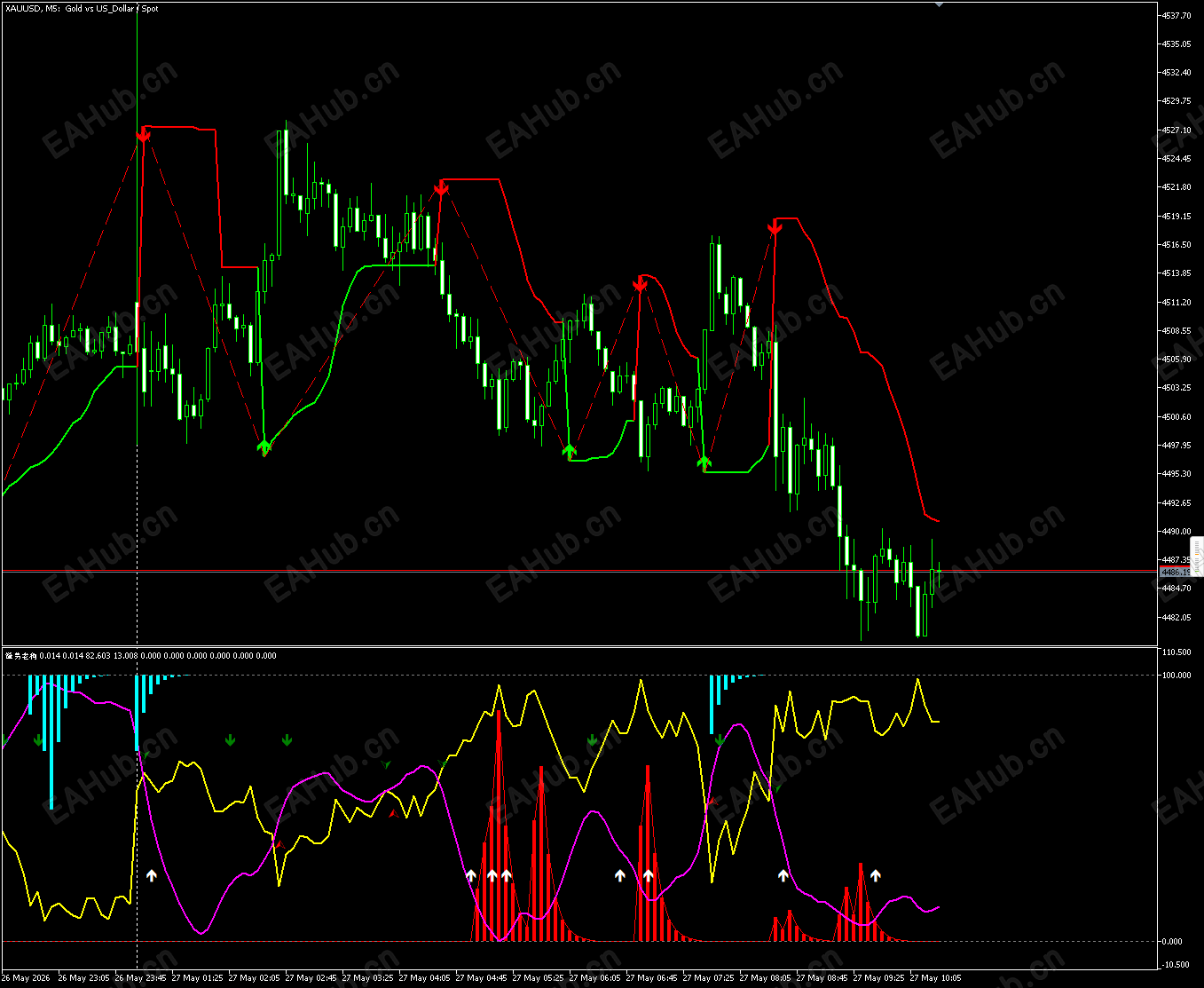Click the 4508.55 price scale label
1204x988 pixels.
(1176, 330)
